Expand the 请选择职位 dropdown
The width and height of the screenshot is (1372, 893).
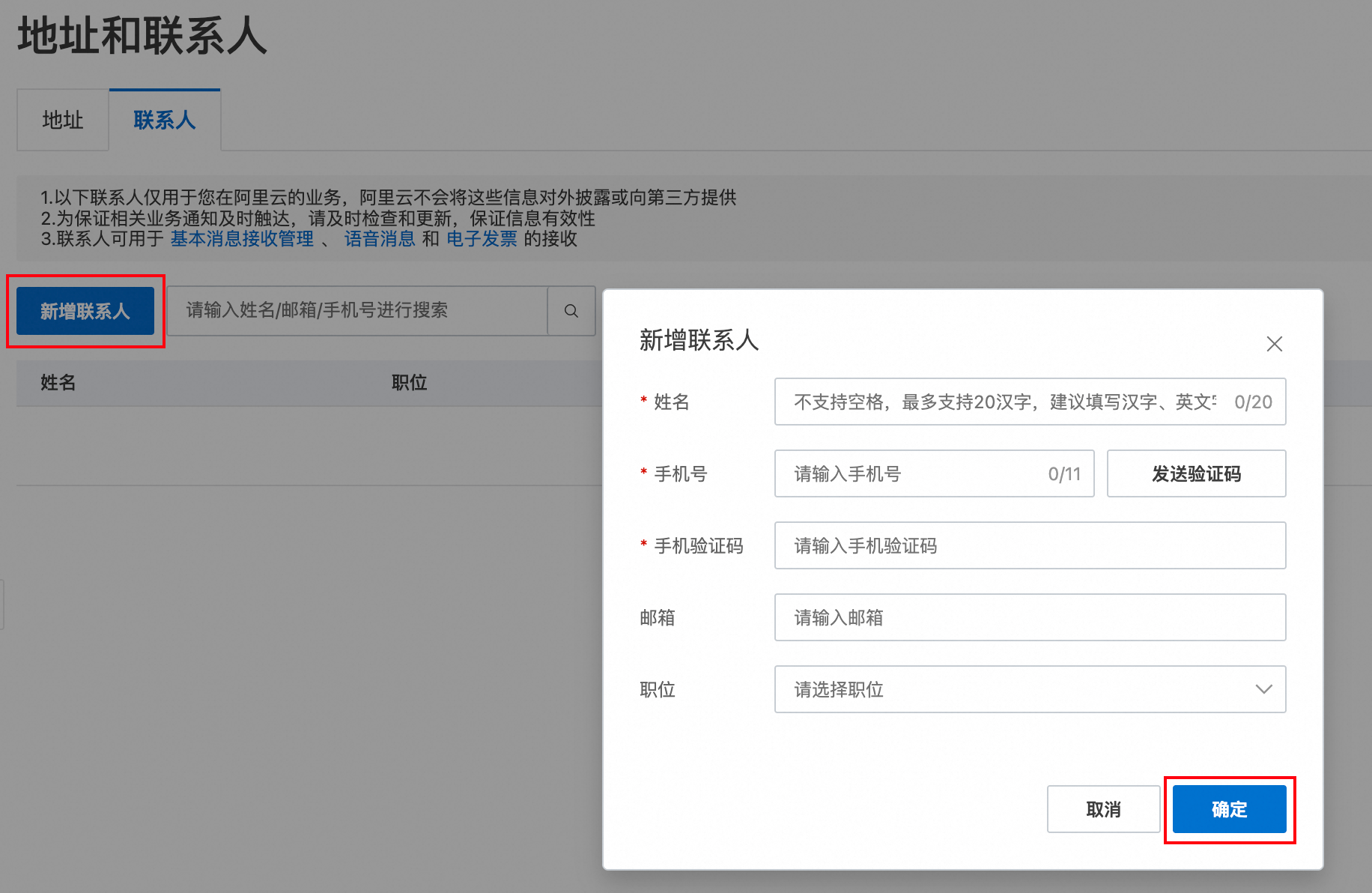click(x=1030, y=689)
